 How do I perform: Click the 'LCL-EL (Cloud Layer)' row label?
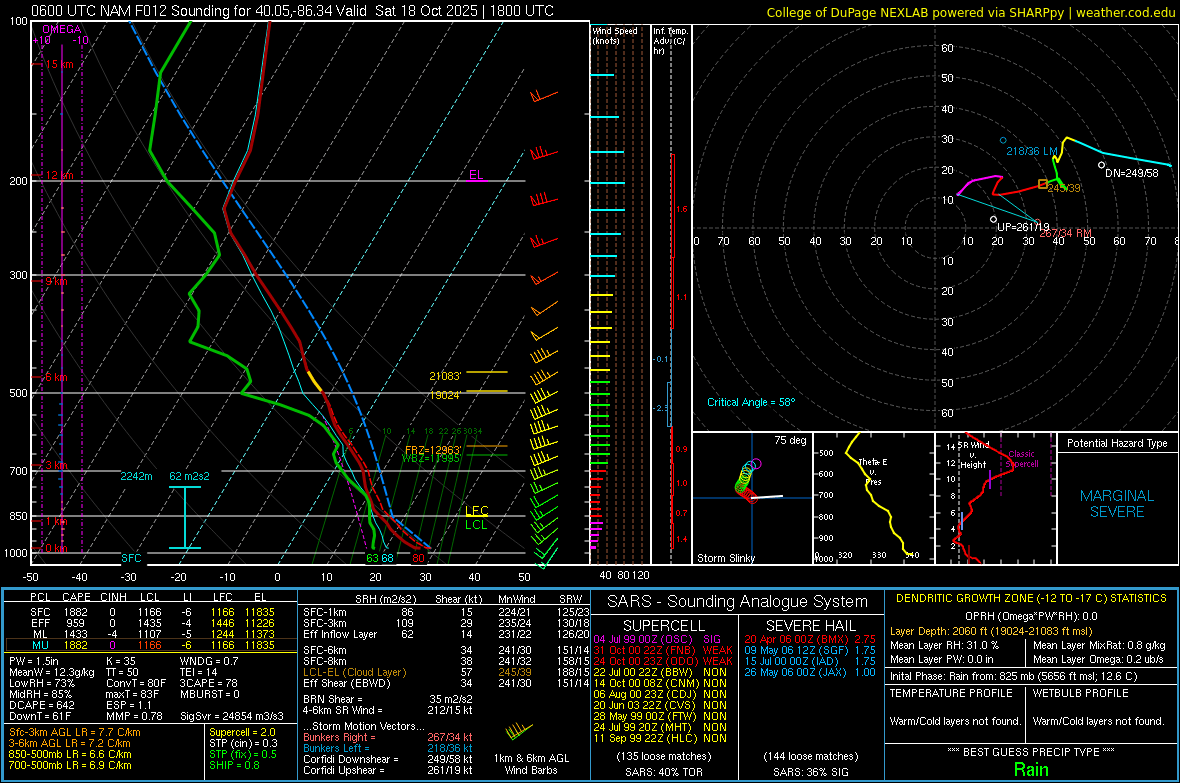(354, 672)
